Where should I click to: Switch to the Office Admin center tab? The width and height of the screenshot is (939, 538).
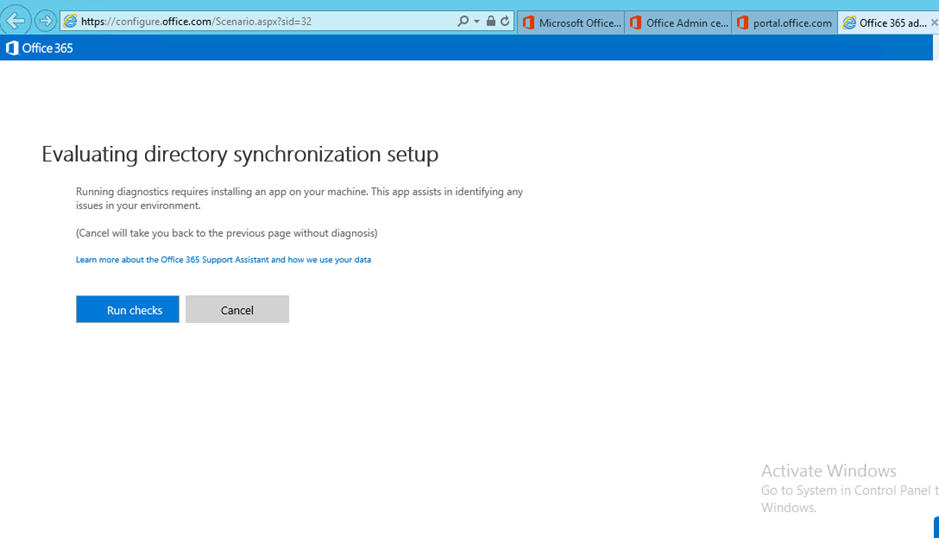point(678,23)
